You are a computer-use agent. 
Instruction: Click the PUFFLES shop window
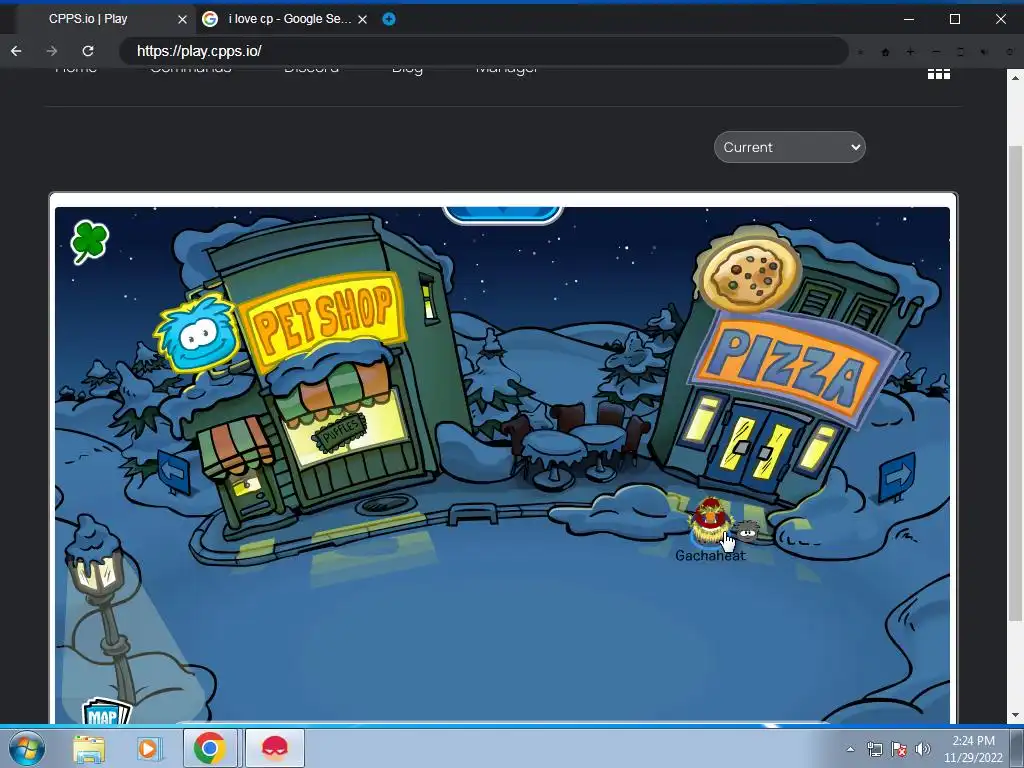pyautogui.click(x=346, y=428)
